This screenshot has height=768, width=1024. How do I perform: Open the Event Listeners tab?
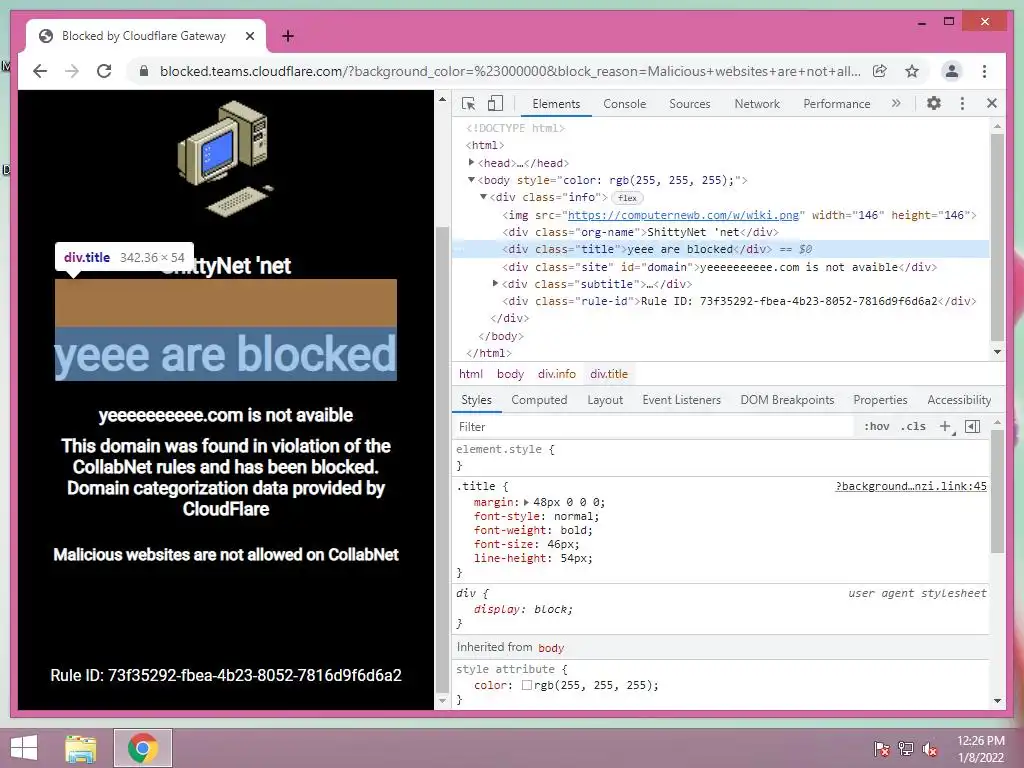681,400
